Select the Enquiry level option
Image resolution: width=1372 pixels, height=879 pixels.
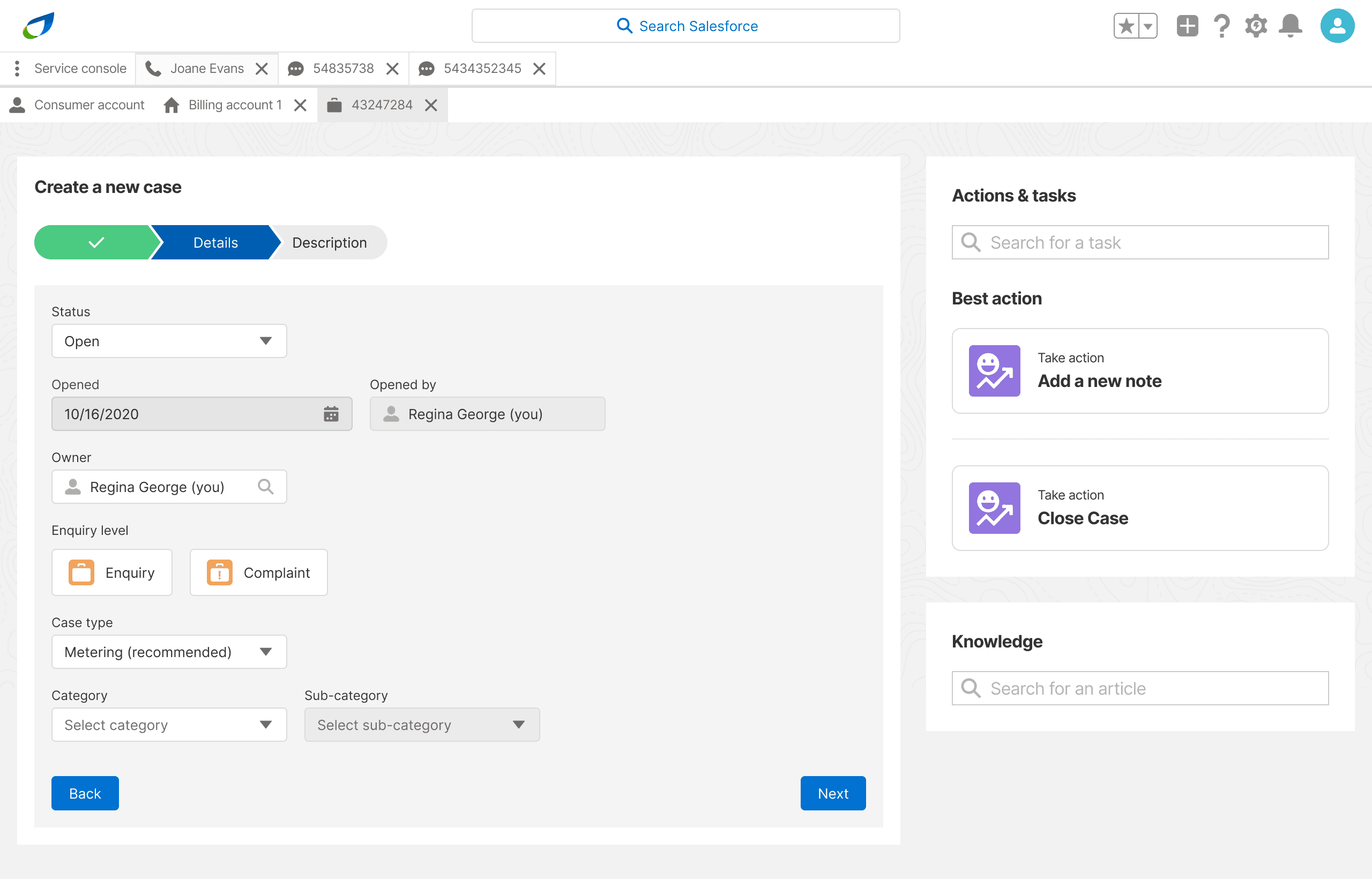[x=112, y=572]
